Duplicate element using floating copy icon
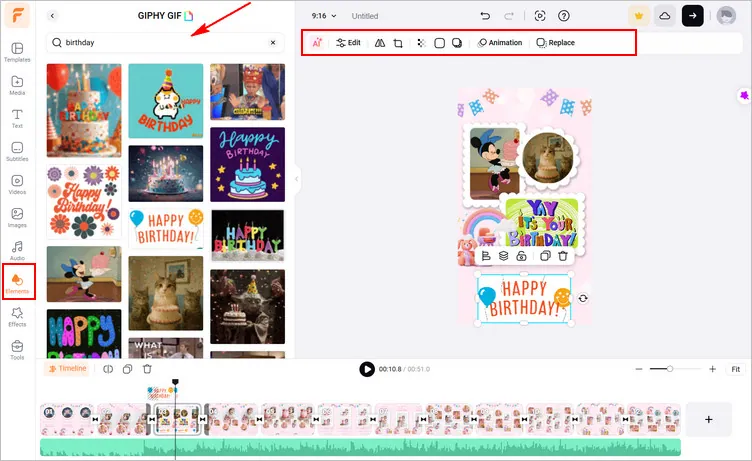The image size is (752, 461). click(545, 256)
